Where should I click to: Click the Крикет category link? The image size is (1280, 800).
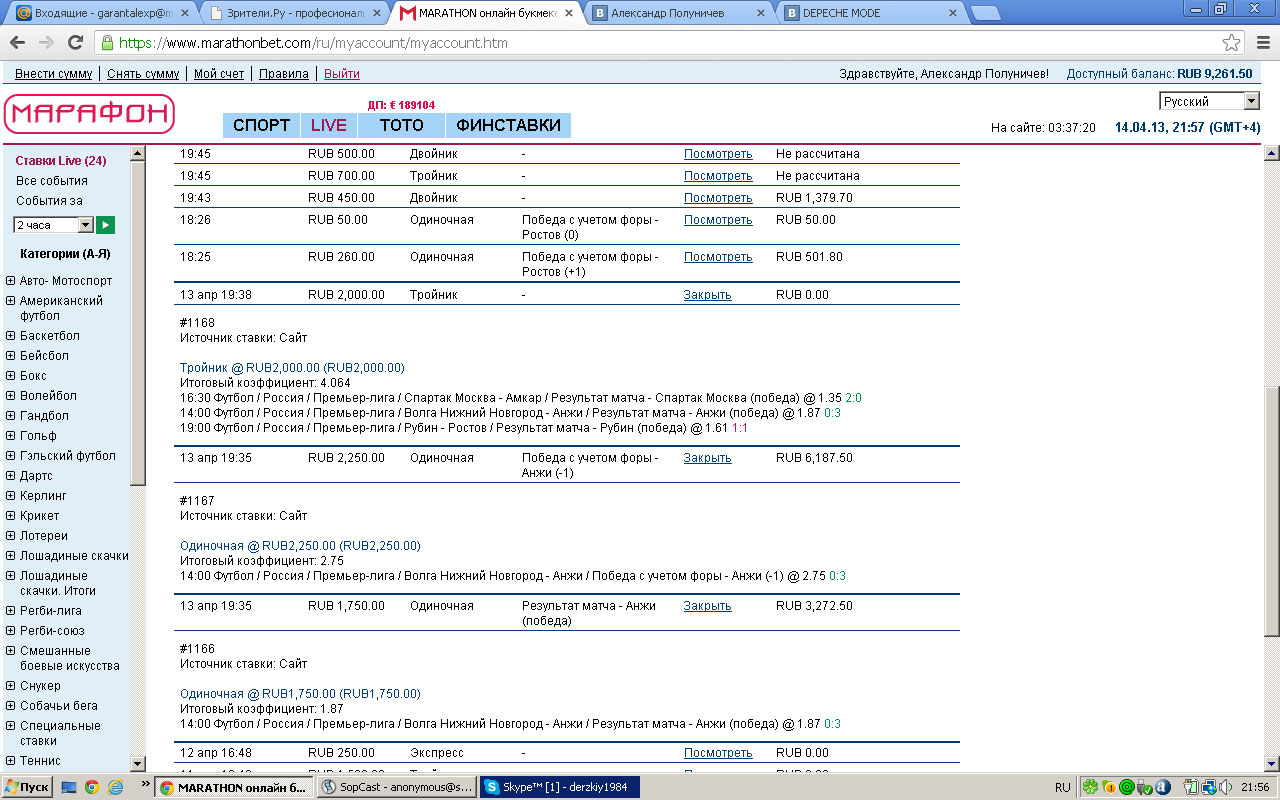40,516
